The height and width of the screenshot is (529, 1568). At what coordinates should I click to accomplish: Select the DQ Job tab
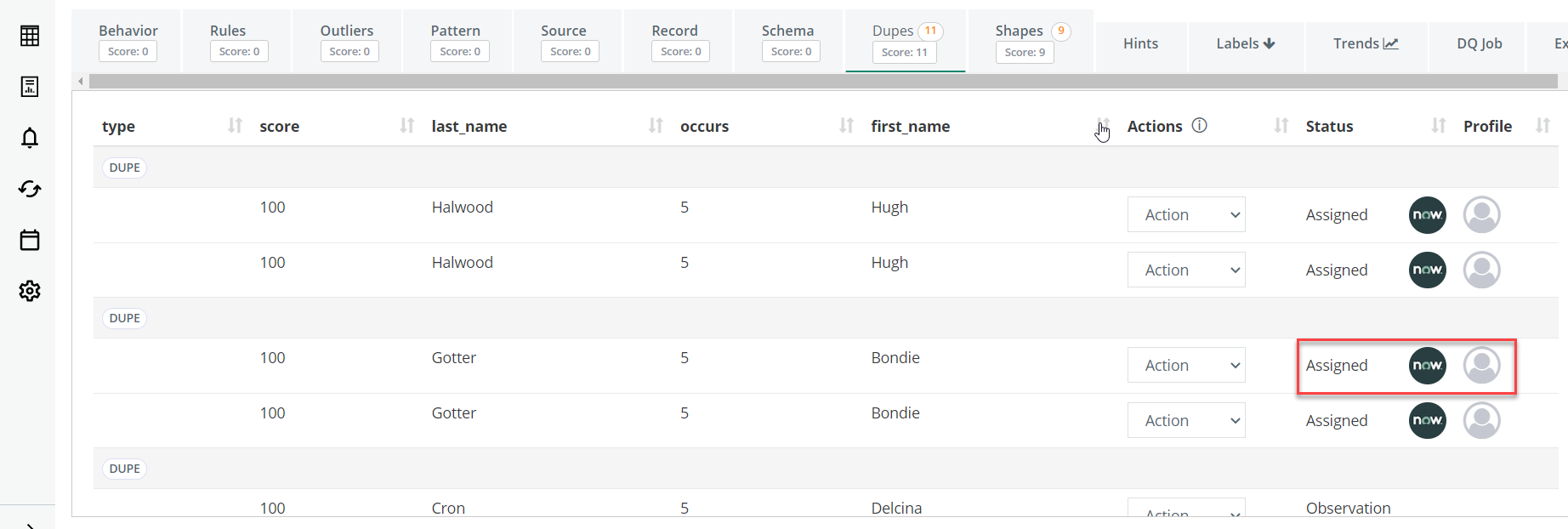[x=1479, y=43]
